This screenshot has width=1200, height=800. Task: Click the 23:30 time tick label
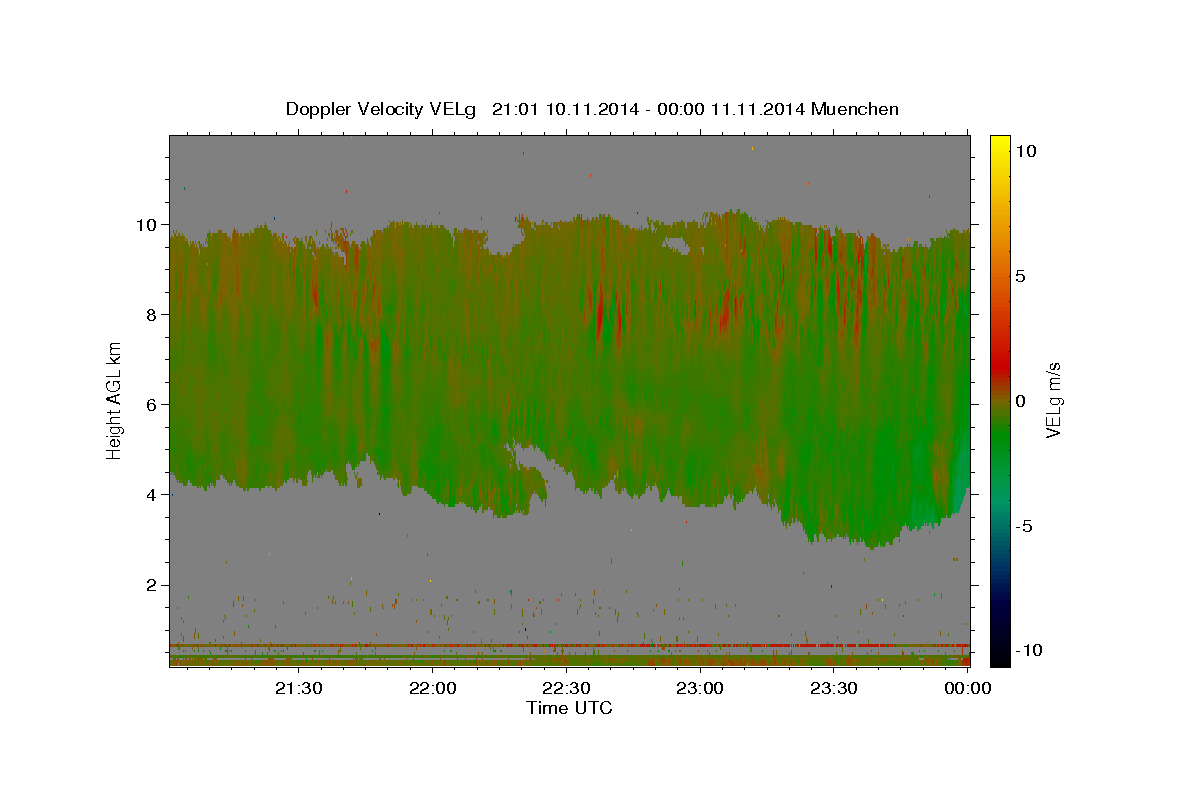tap(834, 688)
